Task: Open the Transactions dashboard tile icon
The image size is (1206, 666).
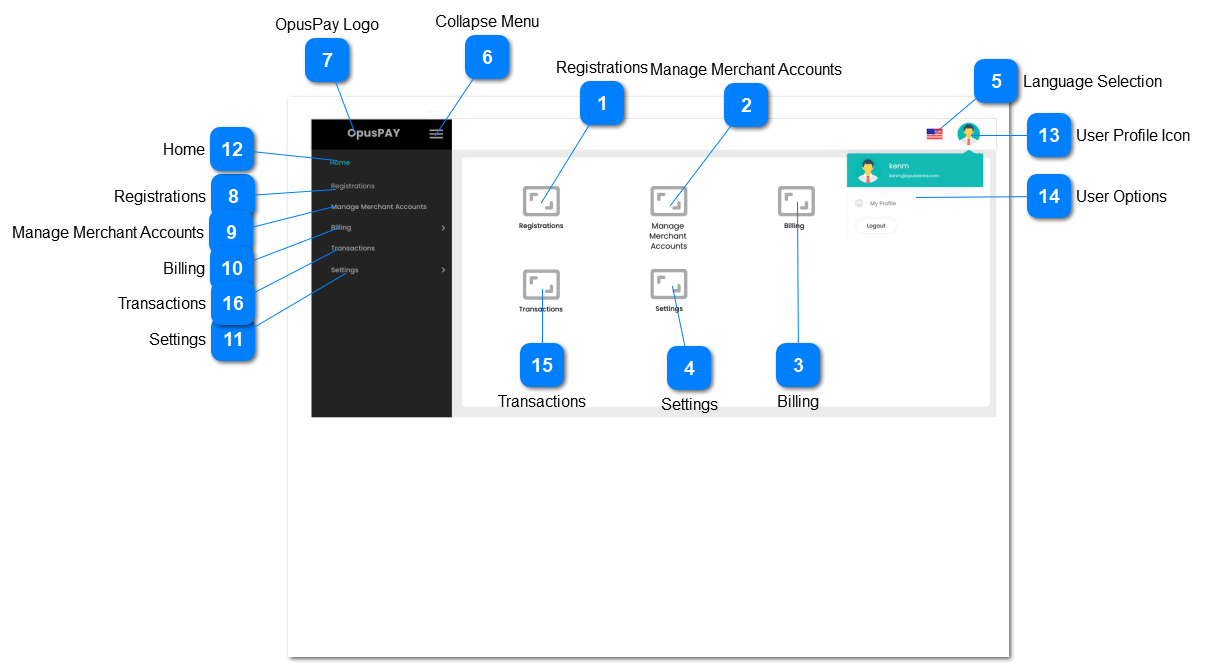Action: coord(541,285)
